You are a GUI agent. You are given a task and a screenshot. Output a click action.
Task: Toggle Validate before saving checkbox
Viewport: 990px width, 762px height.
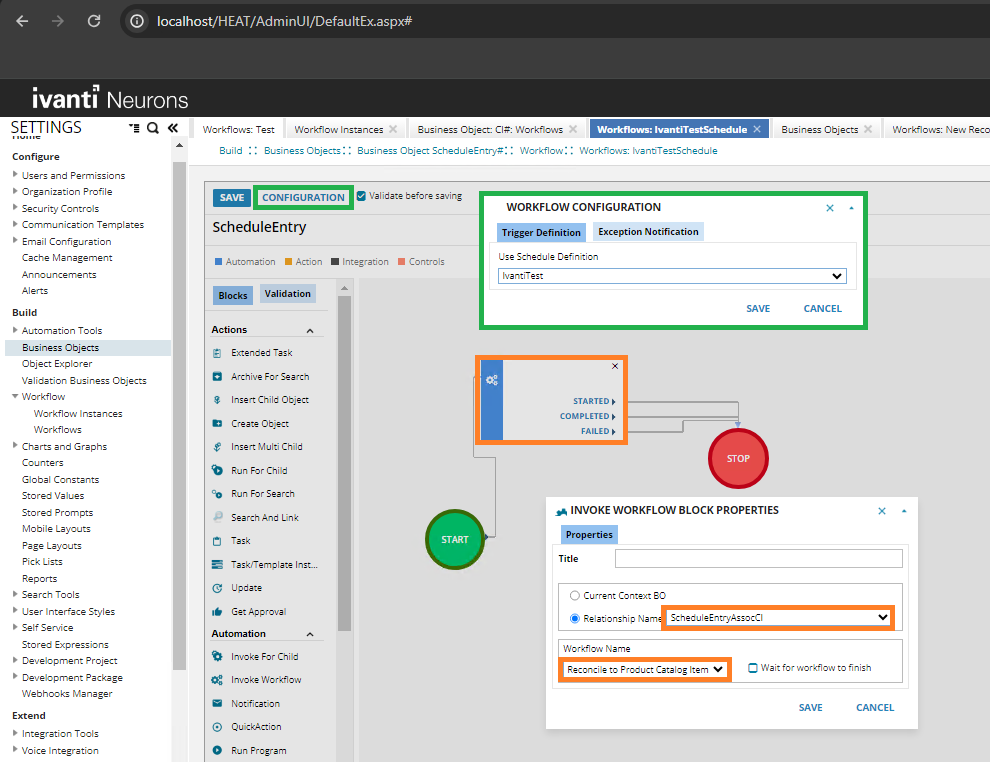coord(362,196)
